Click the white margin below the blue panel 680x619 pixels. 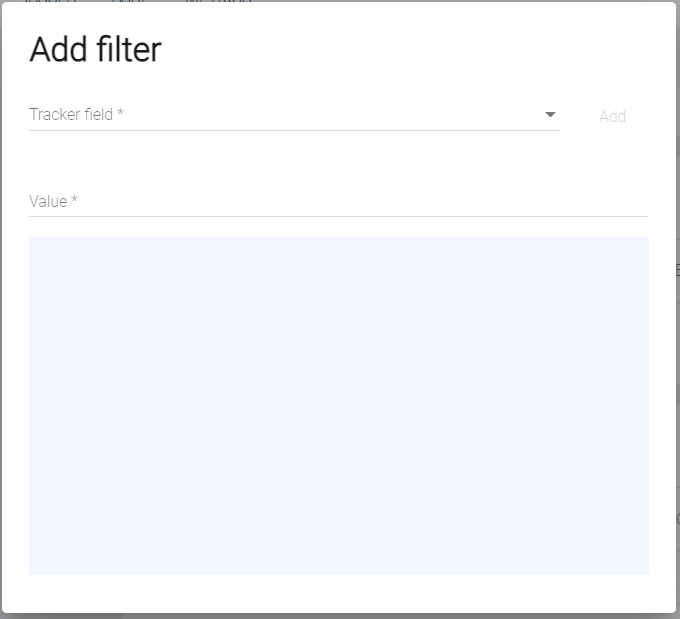(x=338, y=593)
